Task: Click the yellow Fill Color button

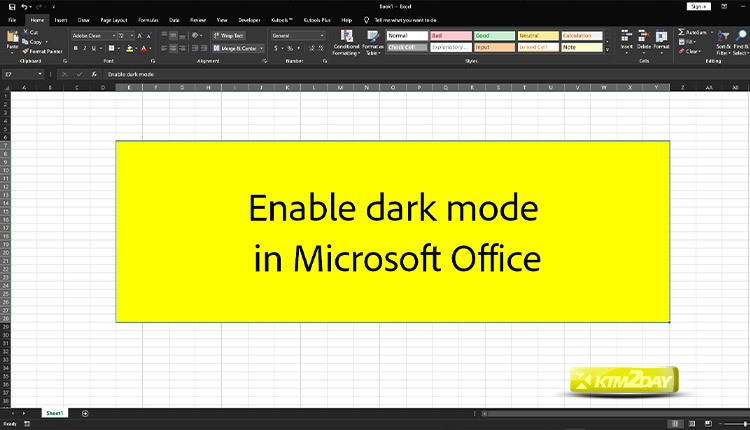Action: point(130,48)
